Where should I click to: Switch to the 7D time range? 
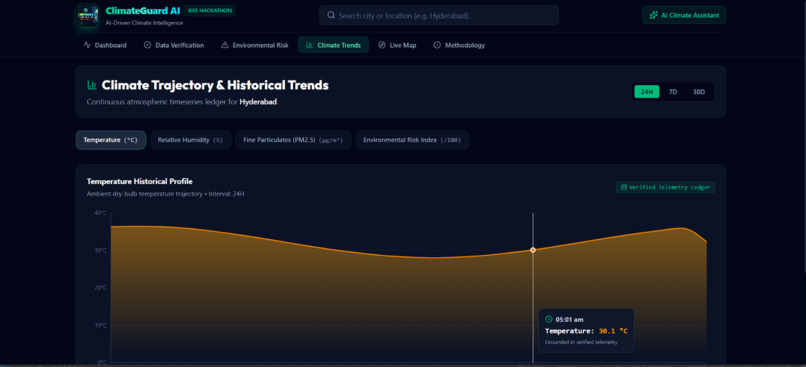pyautogui.click(x=673, y=92)
